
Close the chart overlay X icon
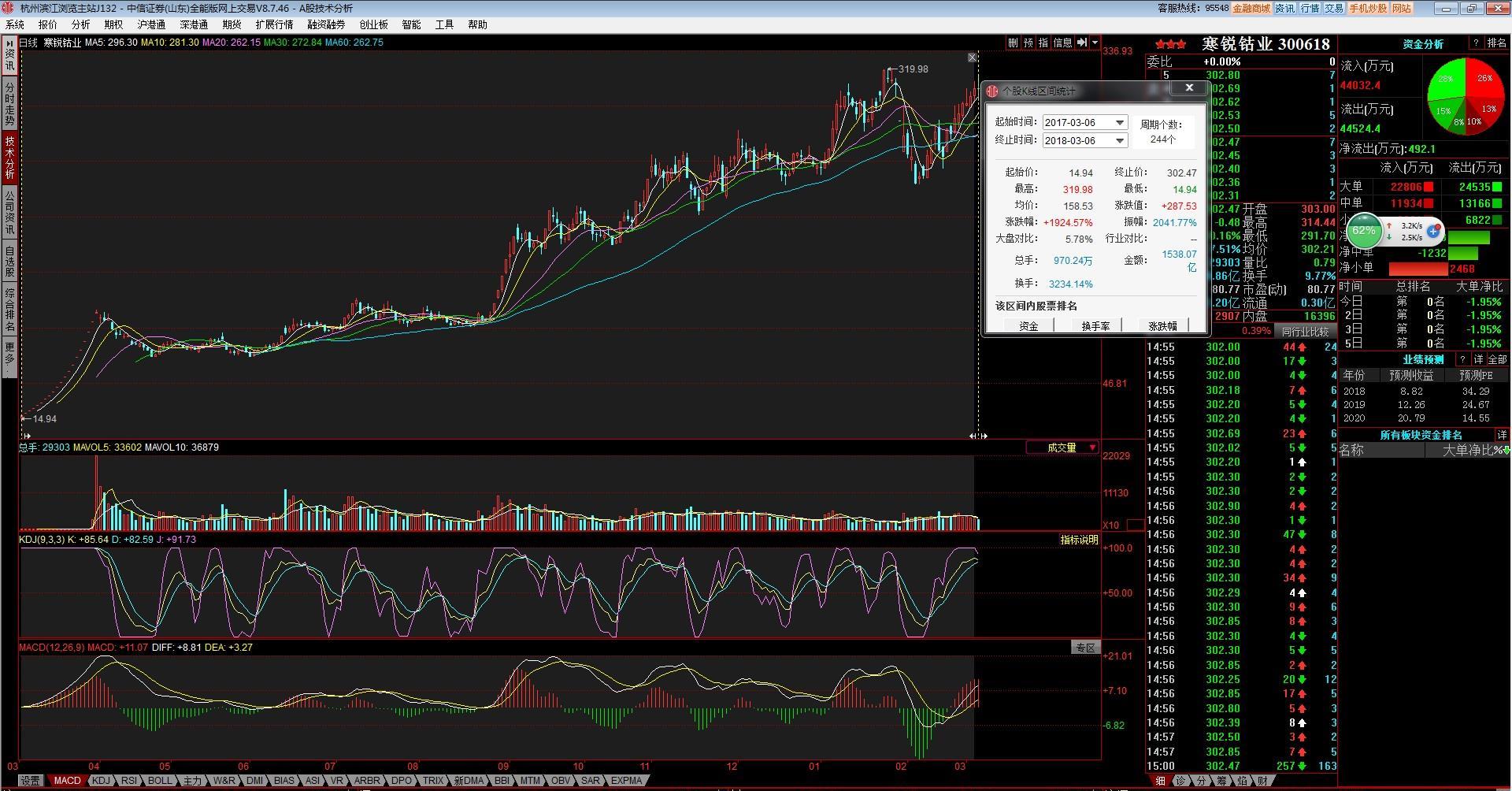[x=973, y=58]
